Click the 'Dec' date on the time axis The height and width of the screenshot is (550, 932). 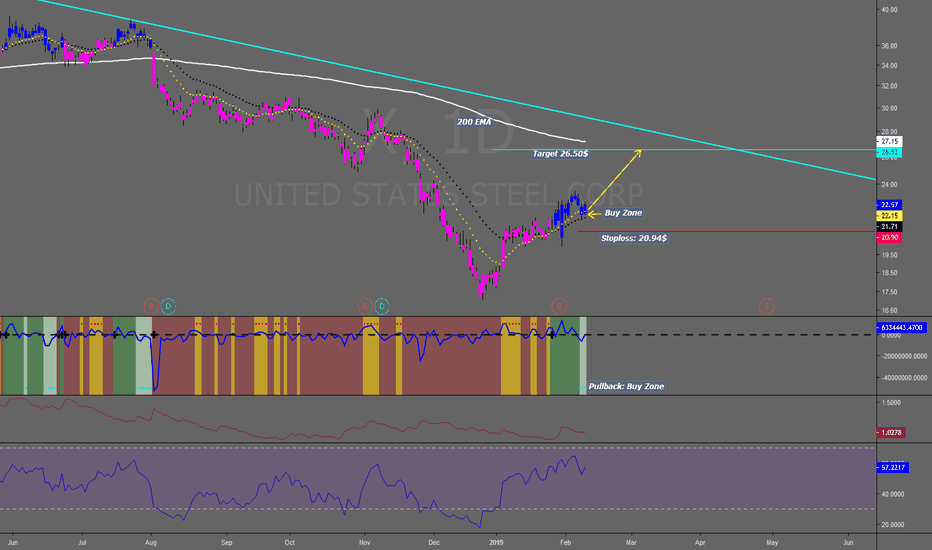click(434, 542)
